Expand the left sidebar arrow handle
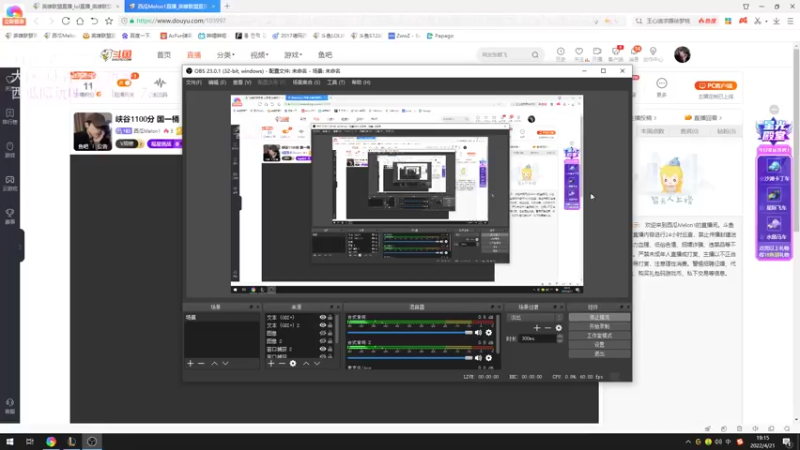800x450 pixels. tap(20, 246)
